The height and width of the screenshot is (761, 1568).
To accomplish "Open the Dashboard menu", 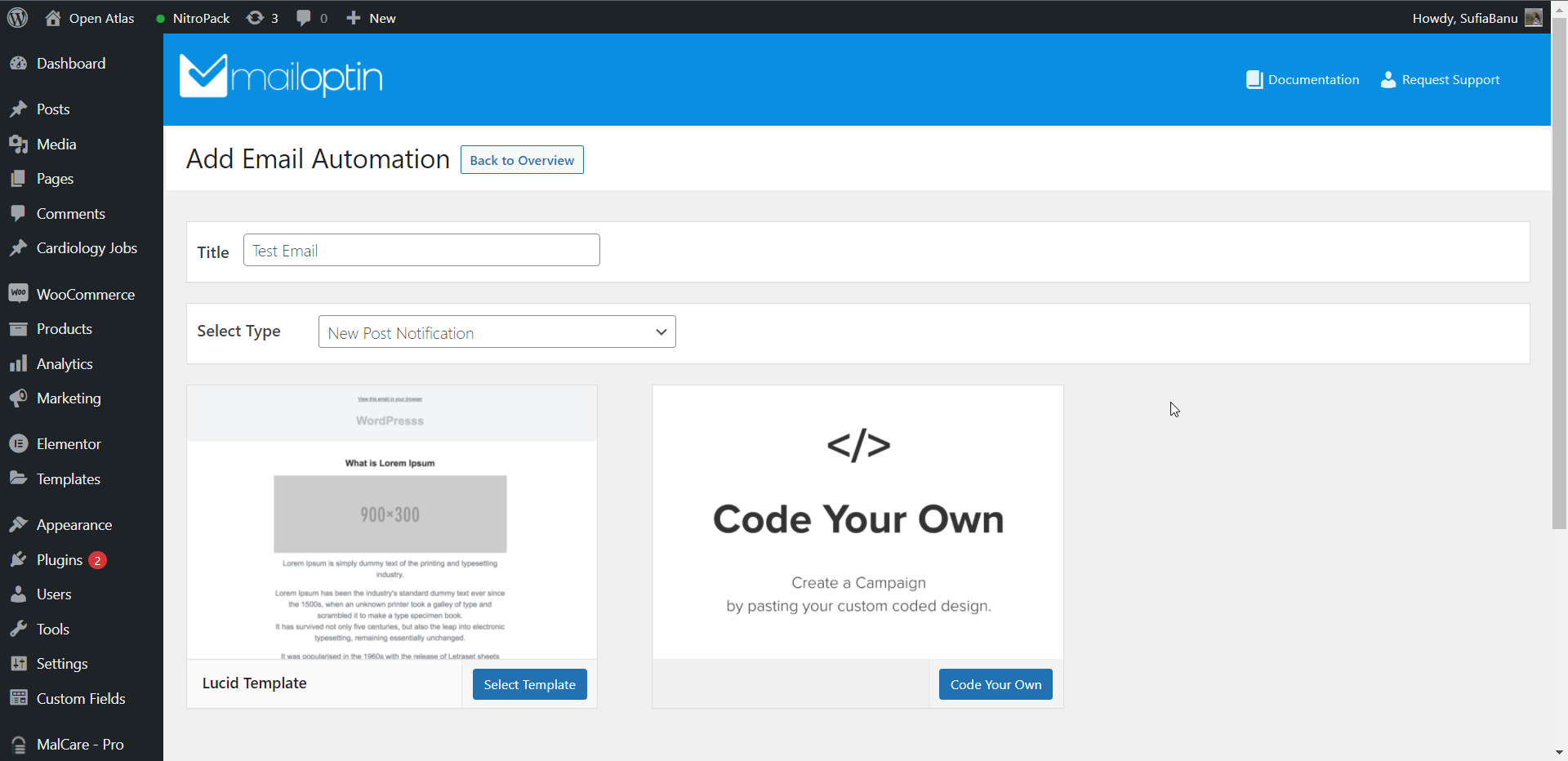I will click(82, 64).
